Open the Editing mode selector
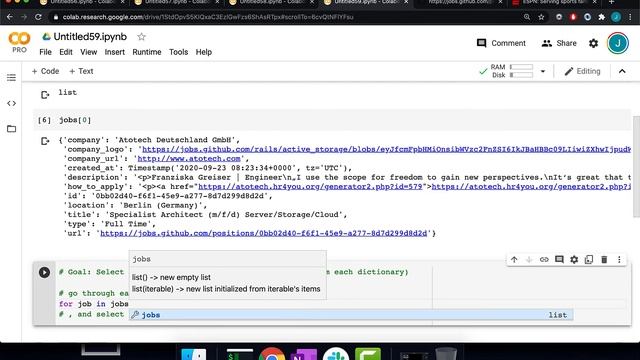Image resolution: width=640 pixels, height=360 pixels. pos(582,71)
